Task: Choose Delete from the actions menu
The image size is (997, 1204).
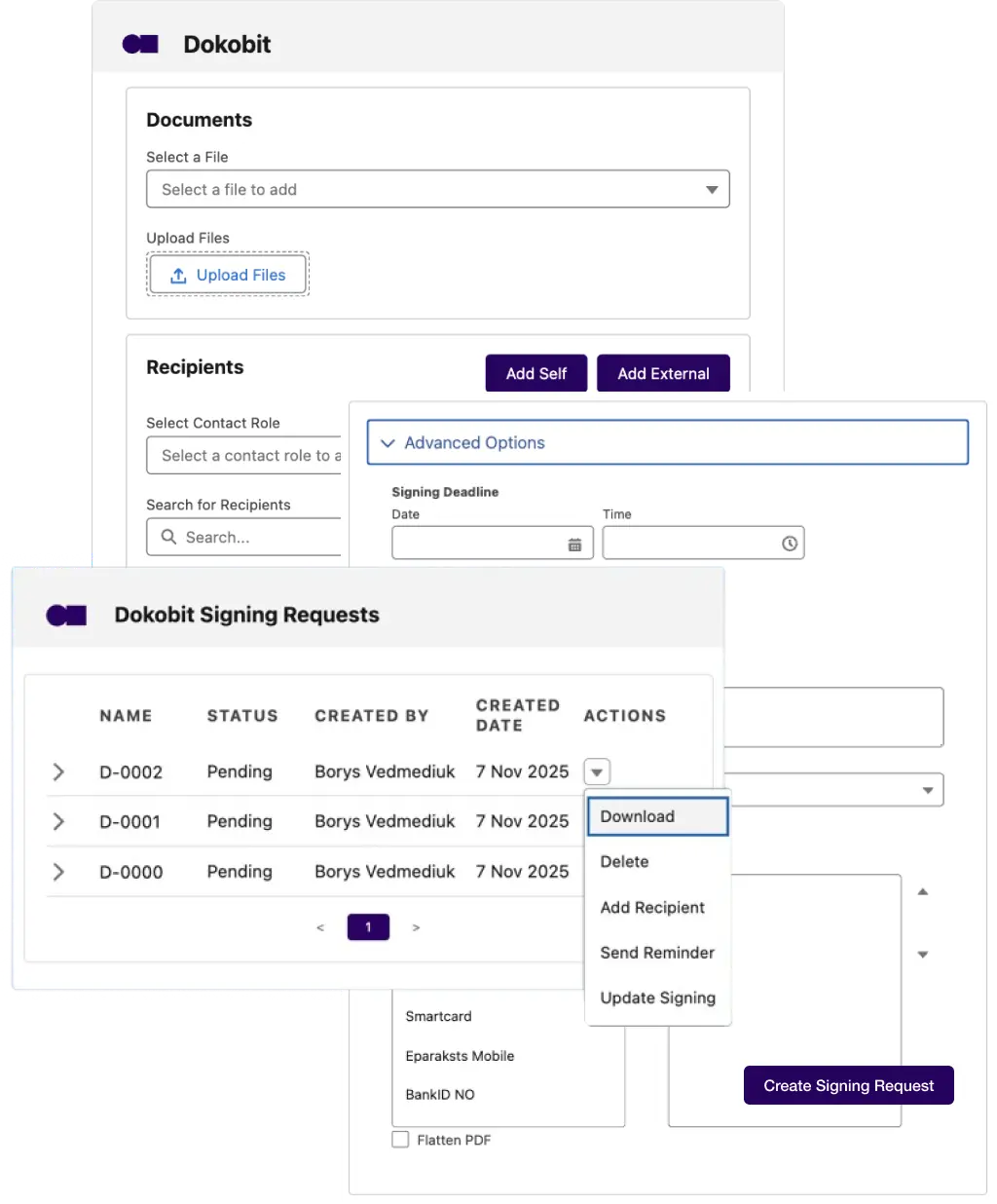Action: (x=658, y=862)
